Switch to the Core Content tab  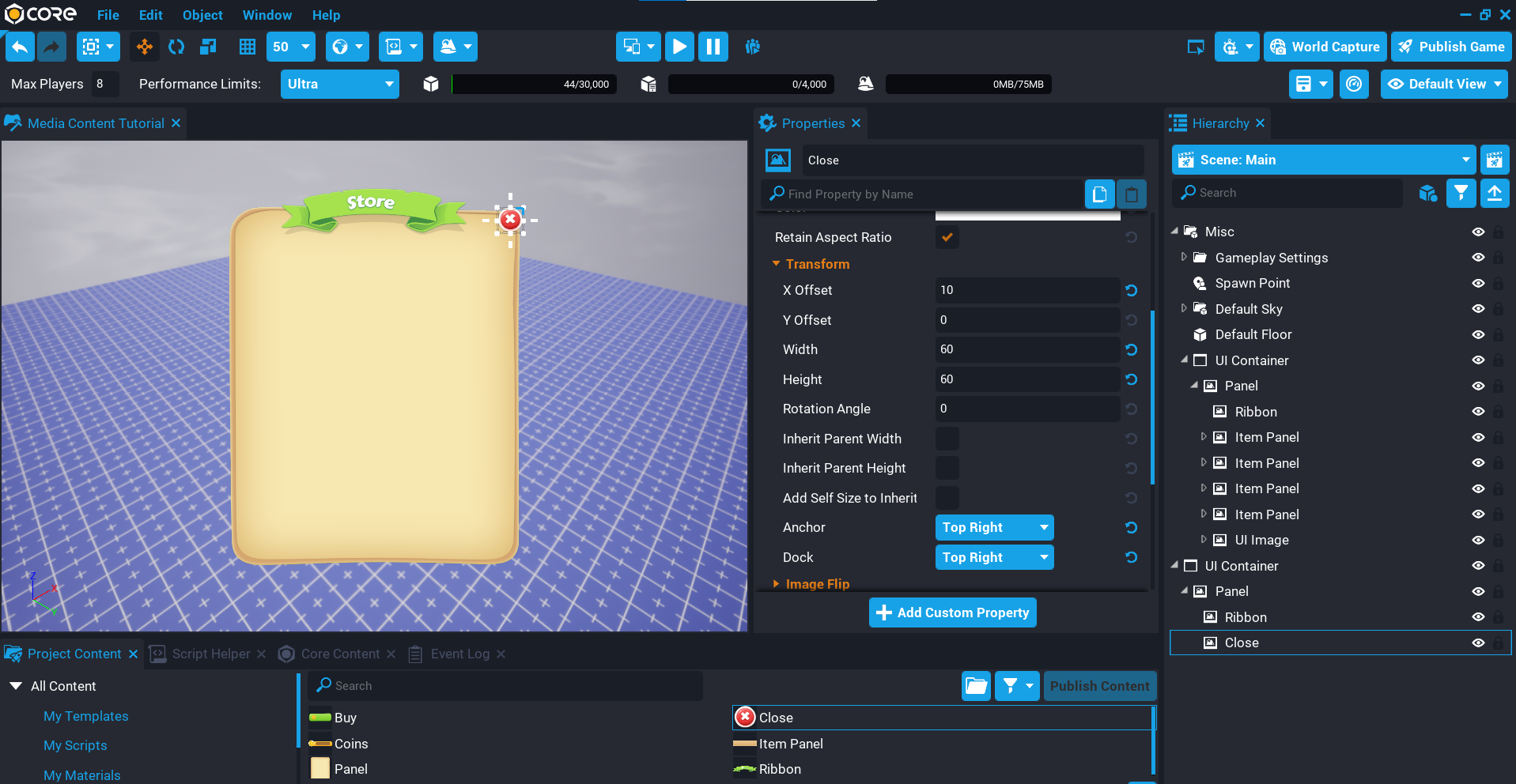point(340,654)
